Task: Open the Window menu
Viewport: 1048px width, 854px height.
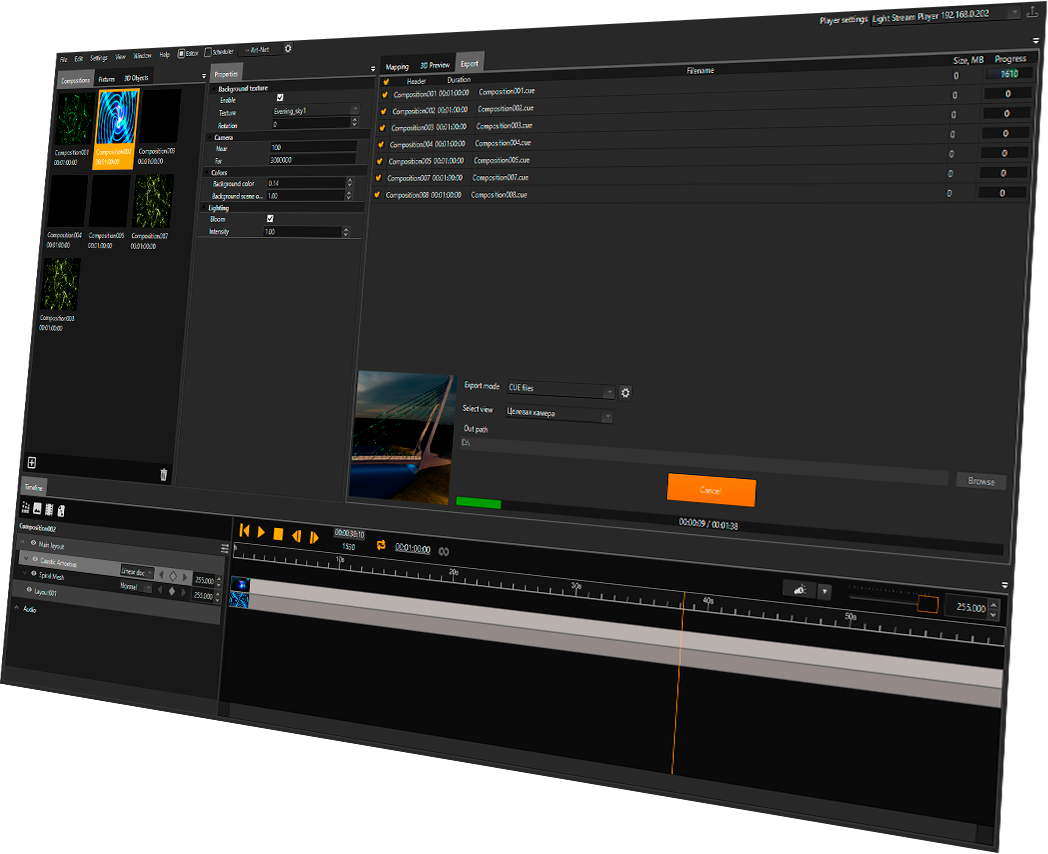Action: pos(142,55)
